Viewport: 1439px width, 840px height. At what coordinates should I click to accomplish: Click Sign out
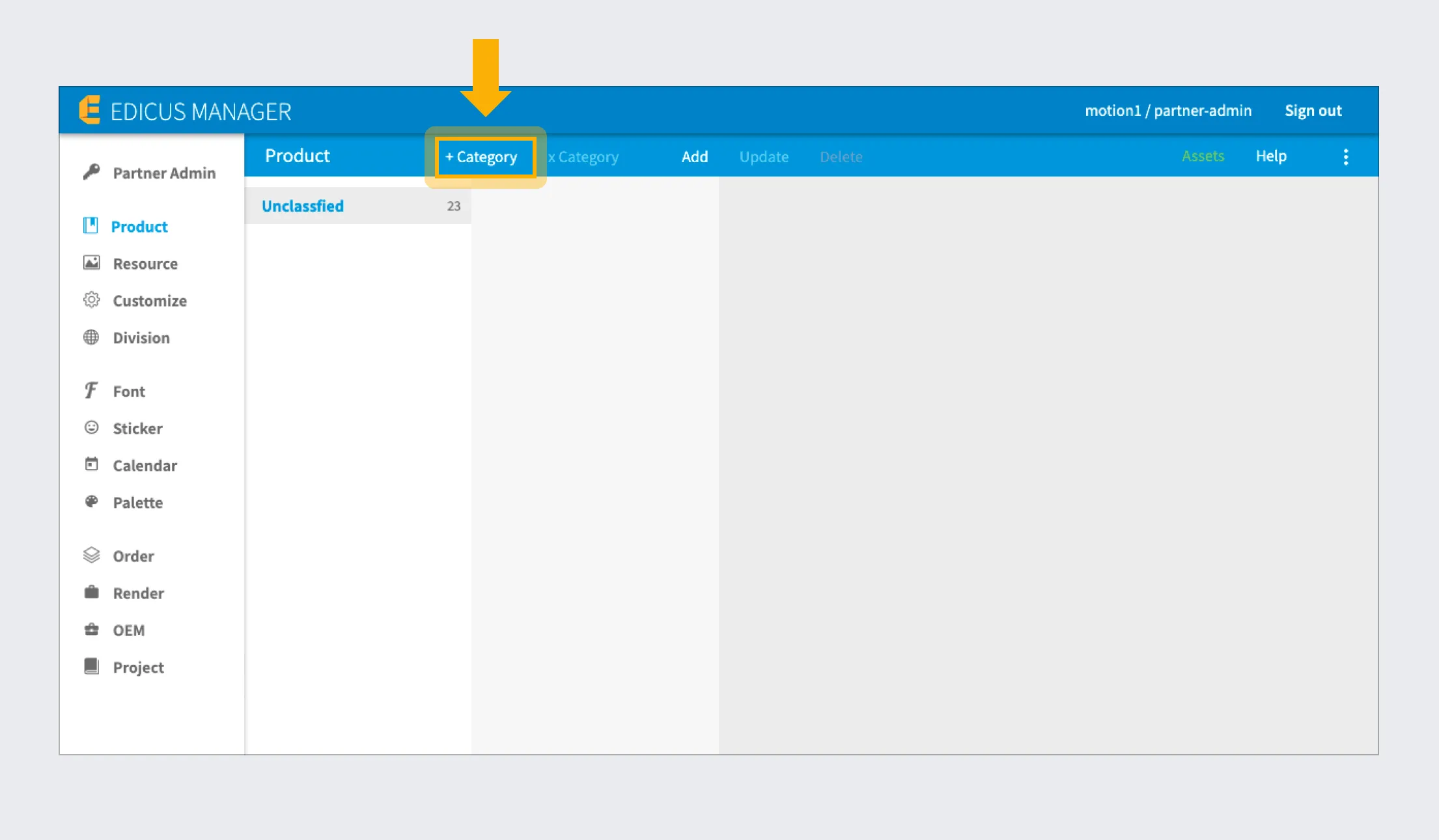coord(1313,111)
